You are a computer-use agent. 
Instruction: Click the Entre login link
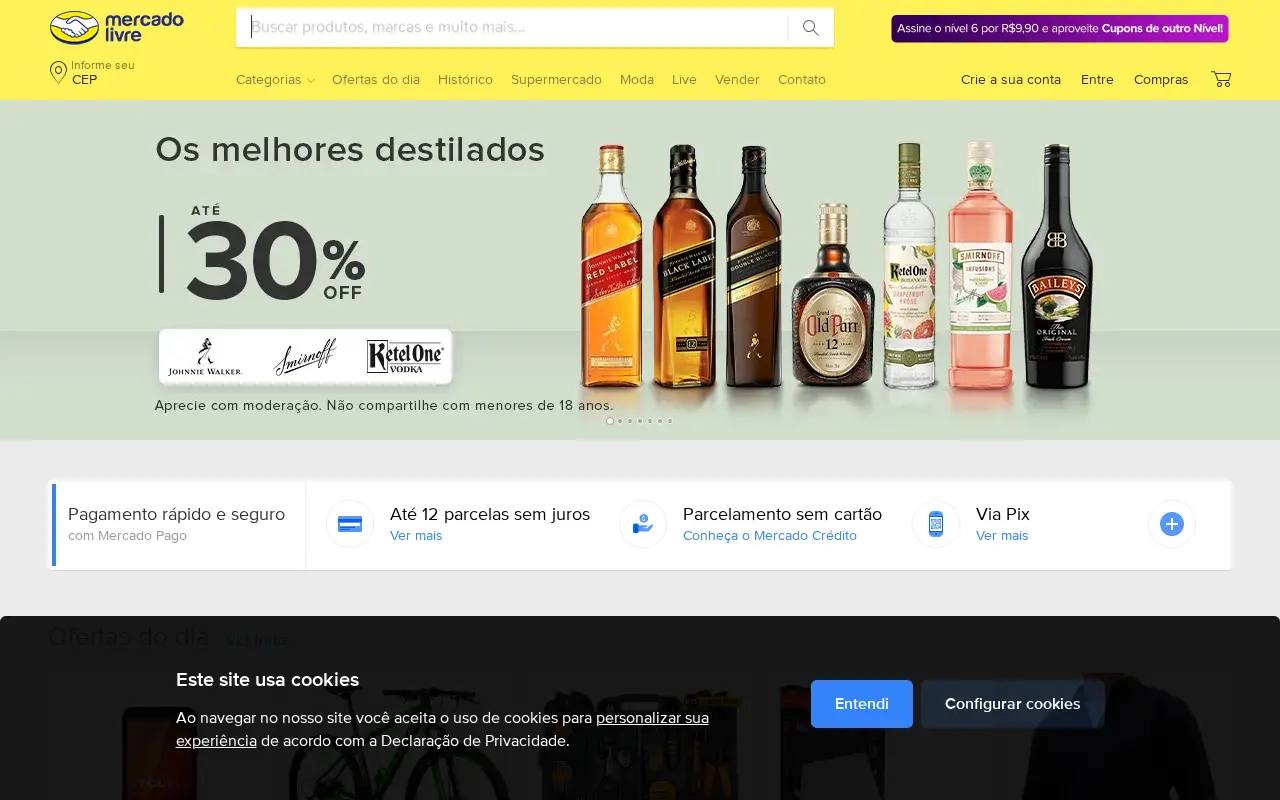1097,80
